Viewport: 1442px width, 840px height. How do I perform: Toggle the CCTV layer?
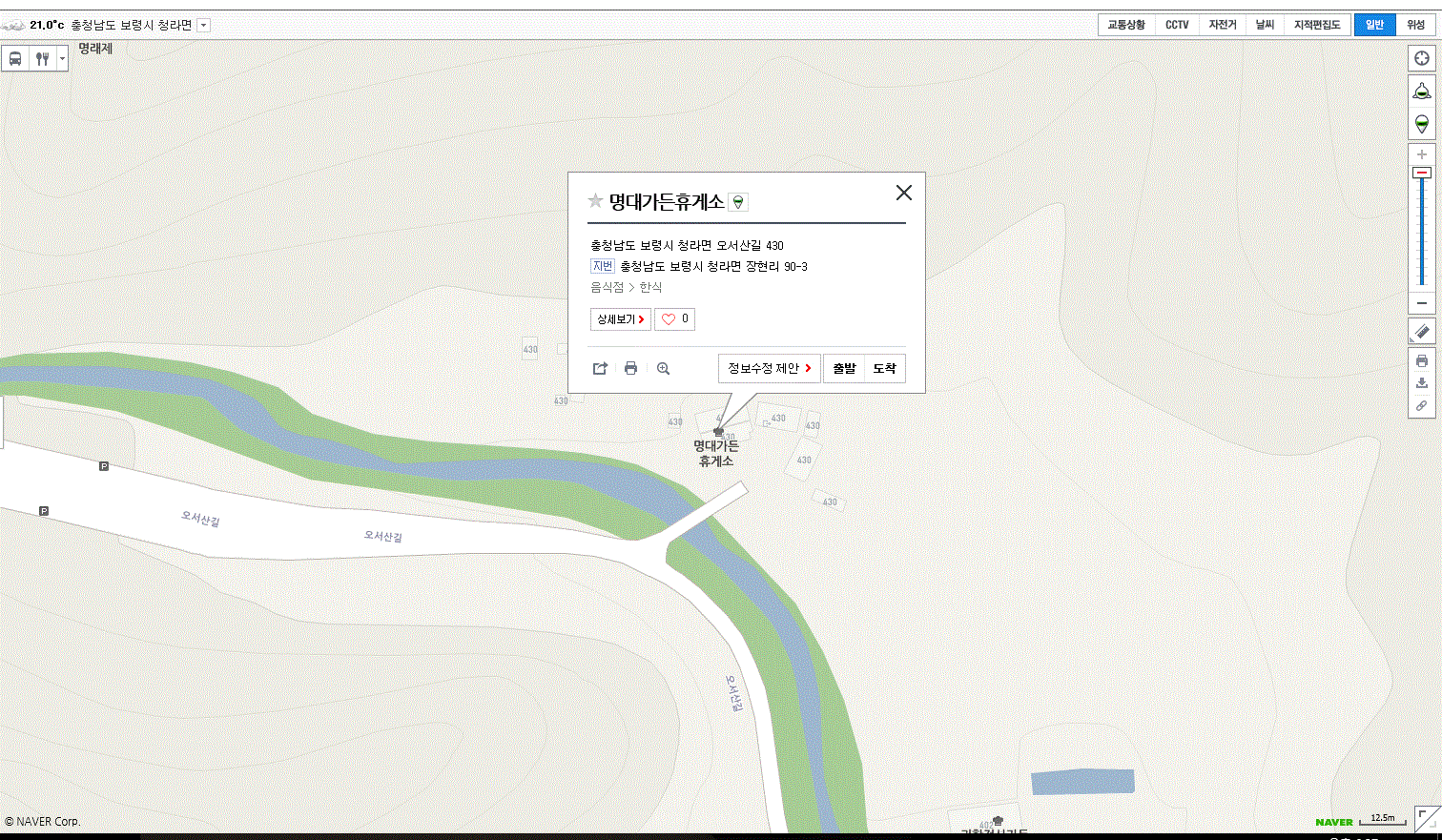coord(1177,25)
